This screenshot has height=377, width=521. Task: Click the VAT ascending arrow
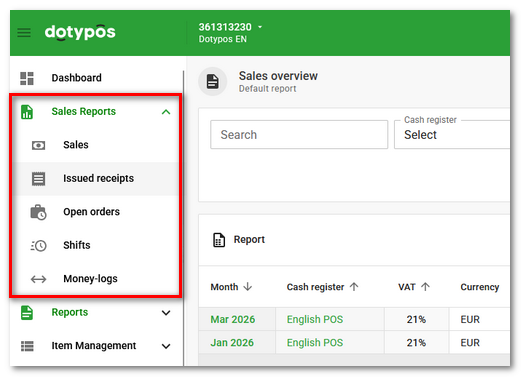click(x=425, y=287)
